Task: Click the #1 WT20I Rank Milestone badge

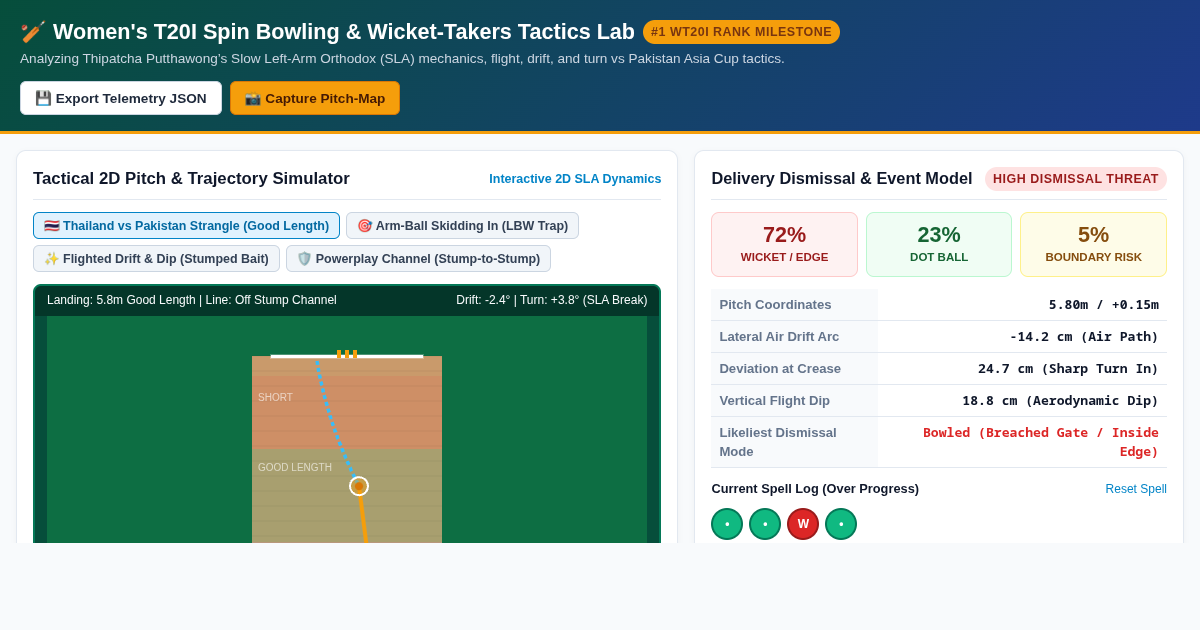Action: click(x=741, y=32)
